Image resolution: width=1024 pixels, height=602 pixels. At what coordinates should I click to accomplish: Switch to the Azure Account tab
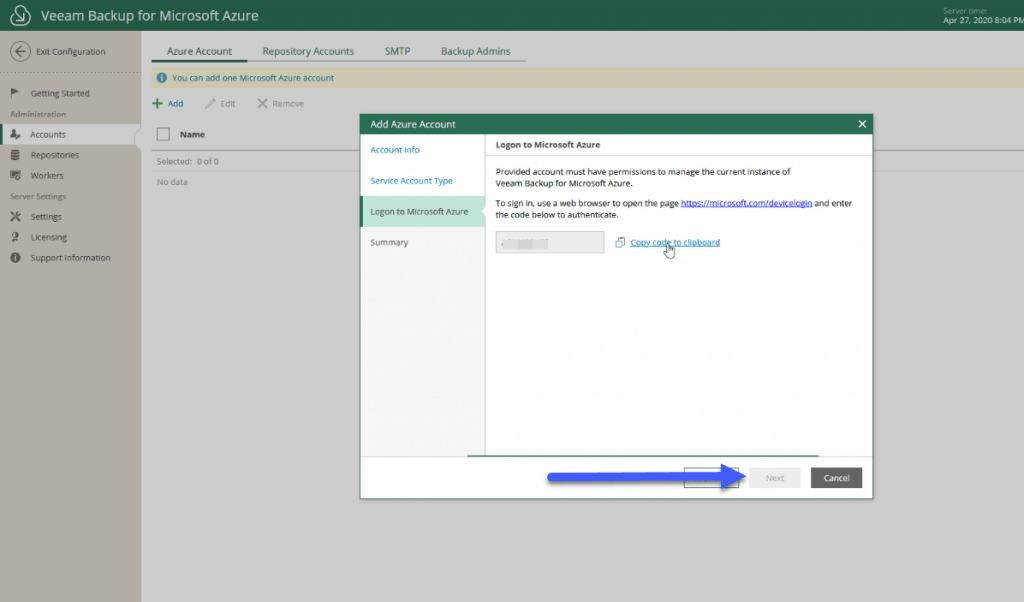coord(199,51)
